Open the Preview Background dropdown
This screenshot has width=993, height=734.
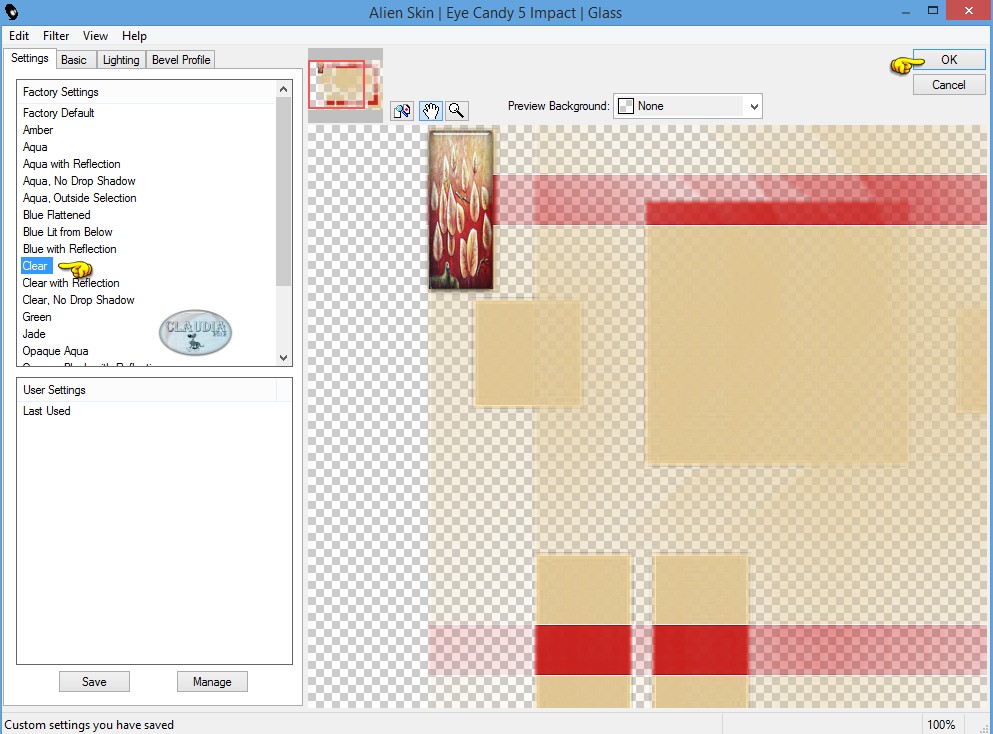[688, 106]
